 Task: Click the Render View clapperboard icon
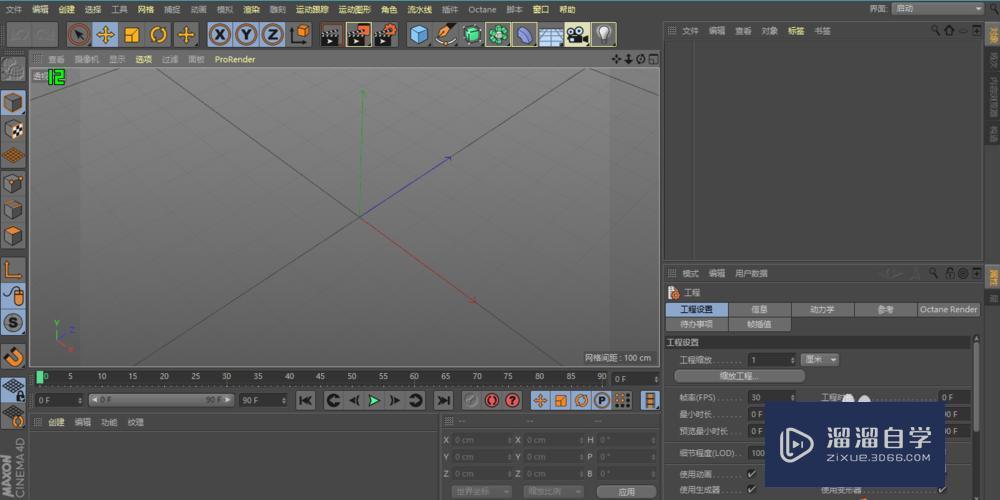pos(330,34)
